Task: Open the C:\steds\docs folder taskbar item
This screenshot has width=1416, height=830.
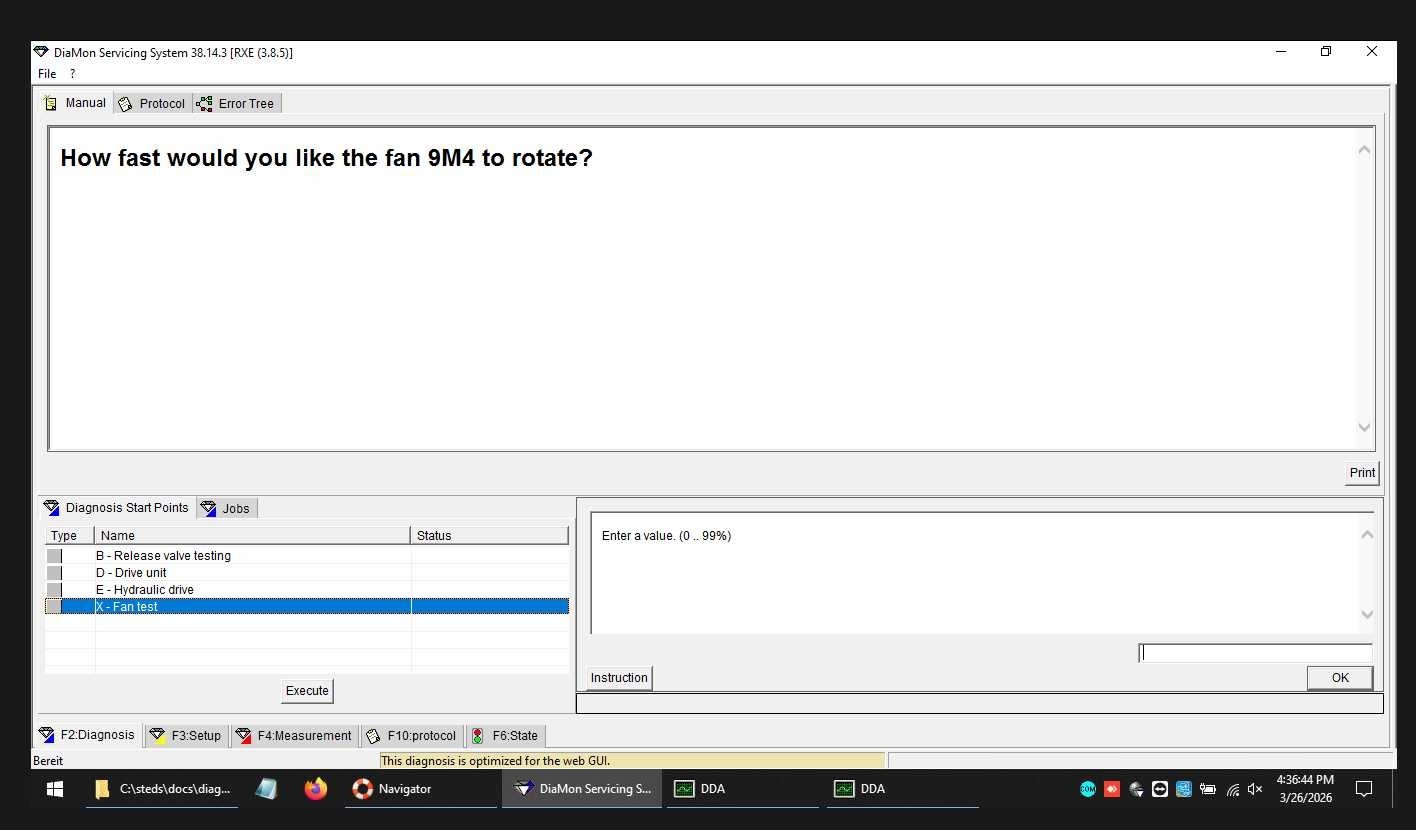Action: pyautogui.click(x=162, y=789)
